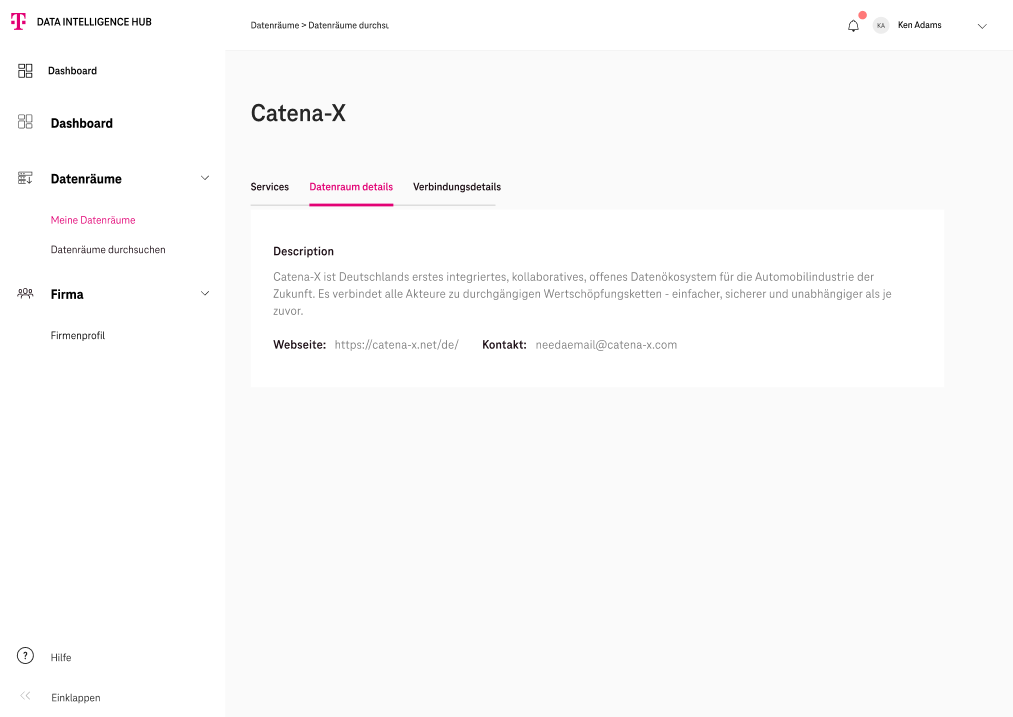Switch to the Services tab
Viewport: 1013px width, 717px height.
click(269, 187)
